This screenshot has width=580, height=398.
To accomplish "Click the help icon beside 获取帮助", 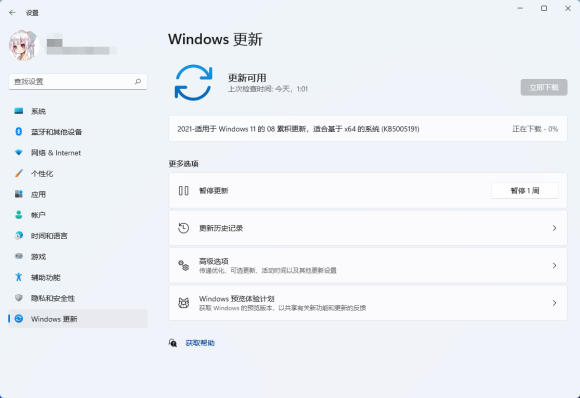I will click(173, 343).
